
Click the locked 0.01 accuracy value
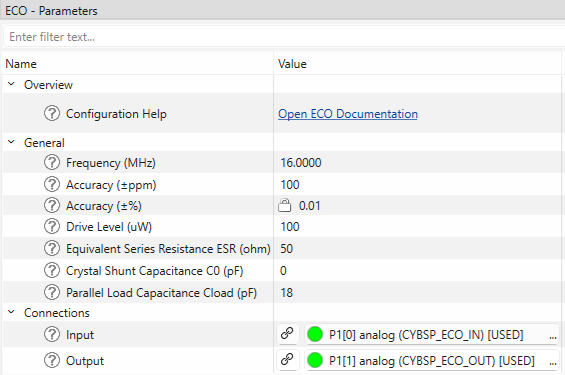(x=309, y=205)
